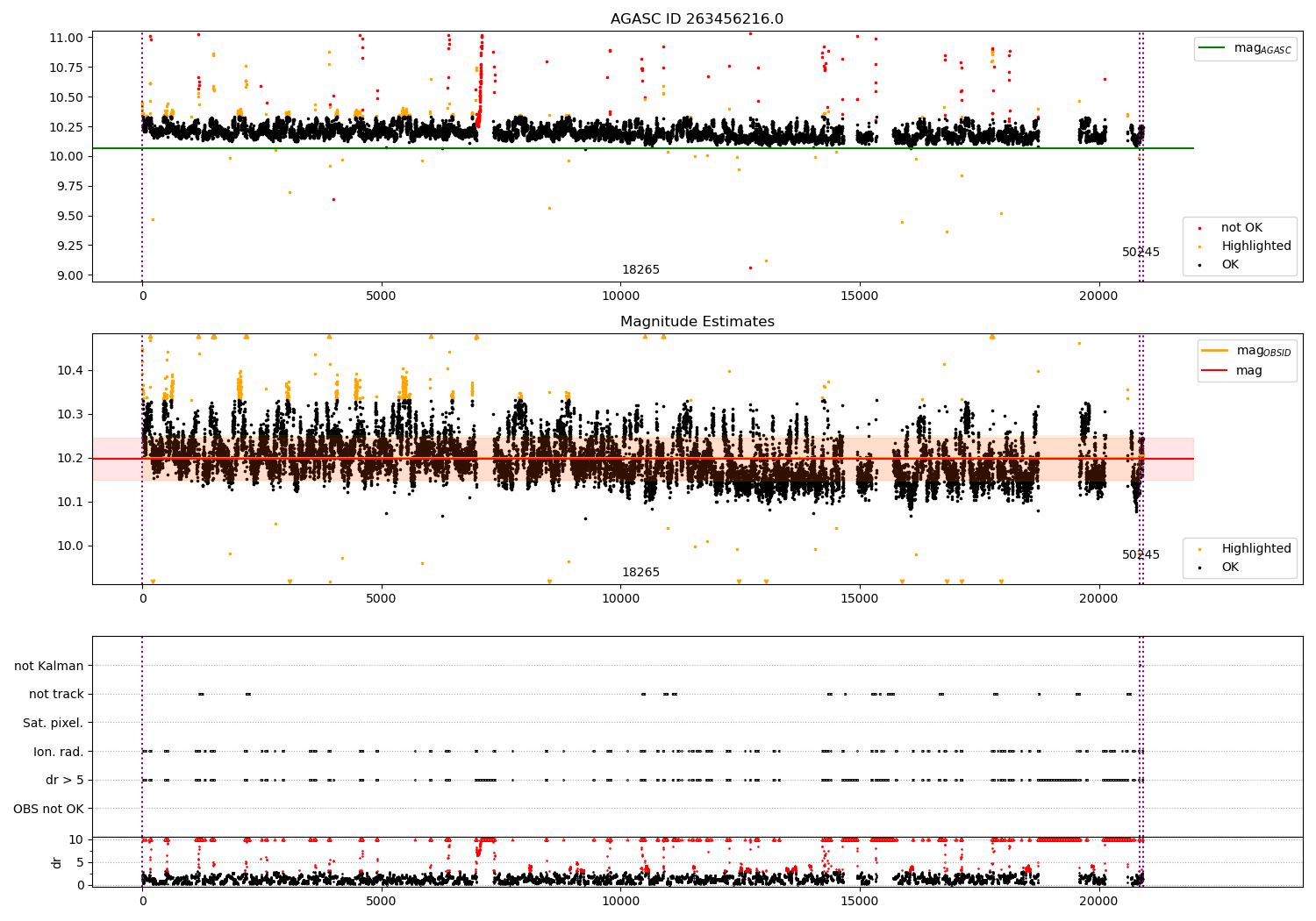Select the 'Sat. pixel.' row label
This screenshot has height=921, width=1316.
click(x=54, y=724)
